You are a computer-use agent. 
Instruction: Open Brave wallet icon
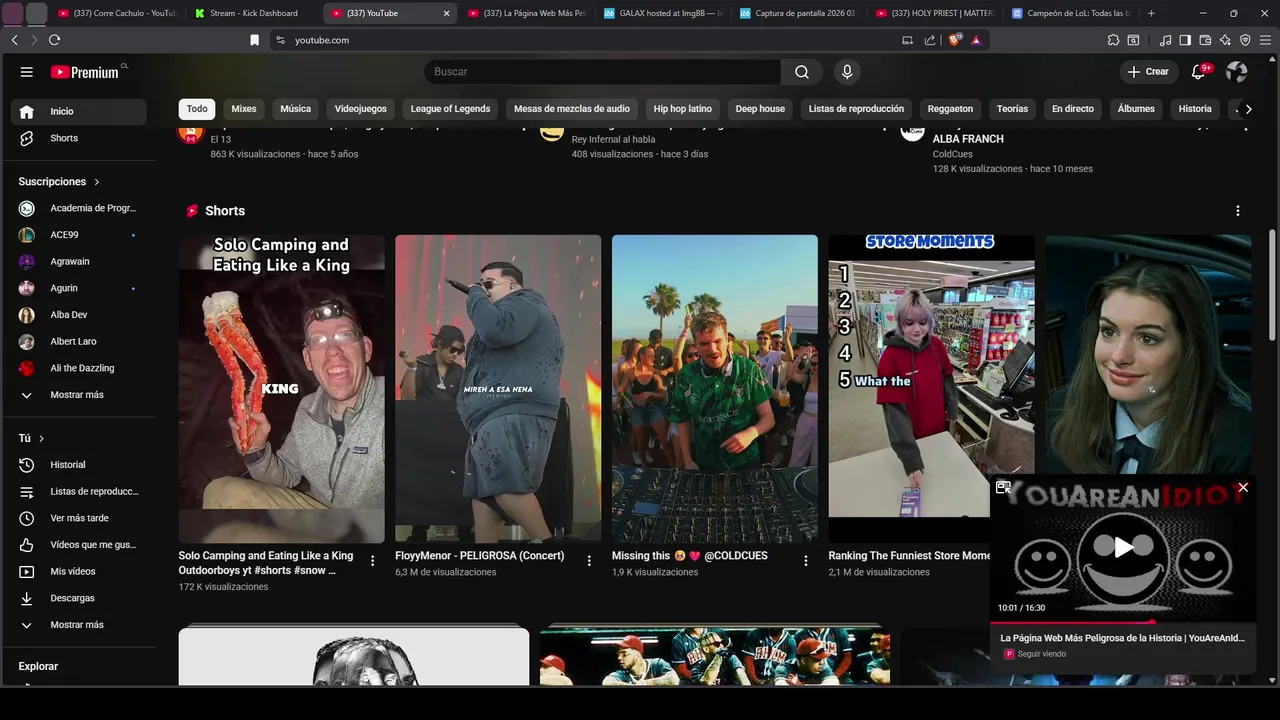tap(1205, 40)
